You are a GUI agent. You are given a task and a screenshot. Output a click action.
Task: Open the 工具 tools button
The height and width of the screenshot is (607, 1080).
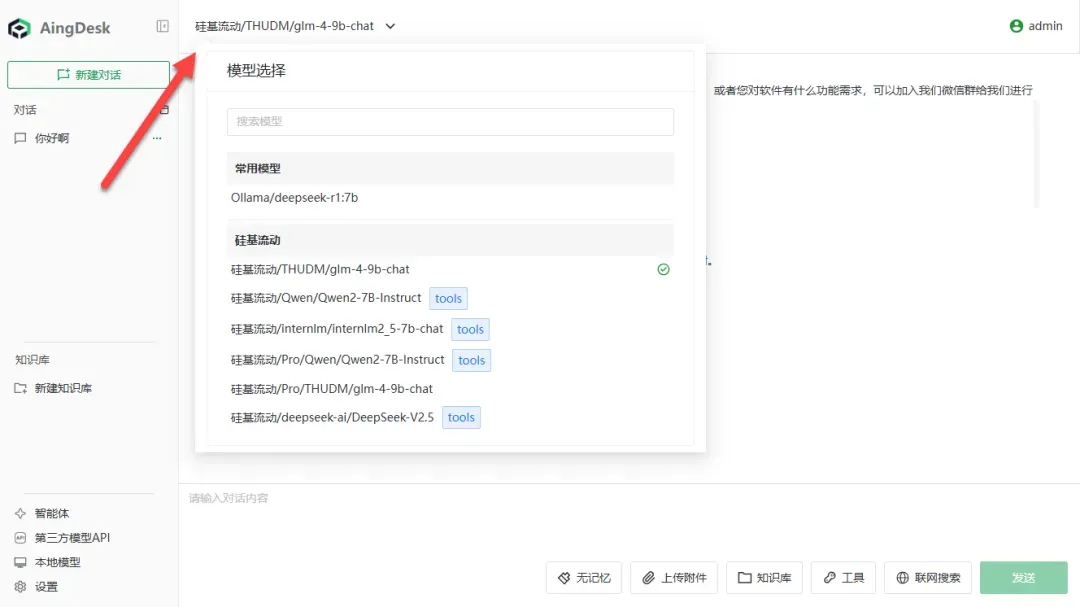click(x=843, y=577)
